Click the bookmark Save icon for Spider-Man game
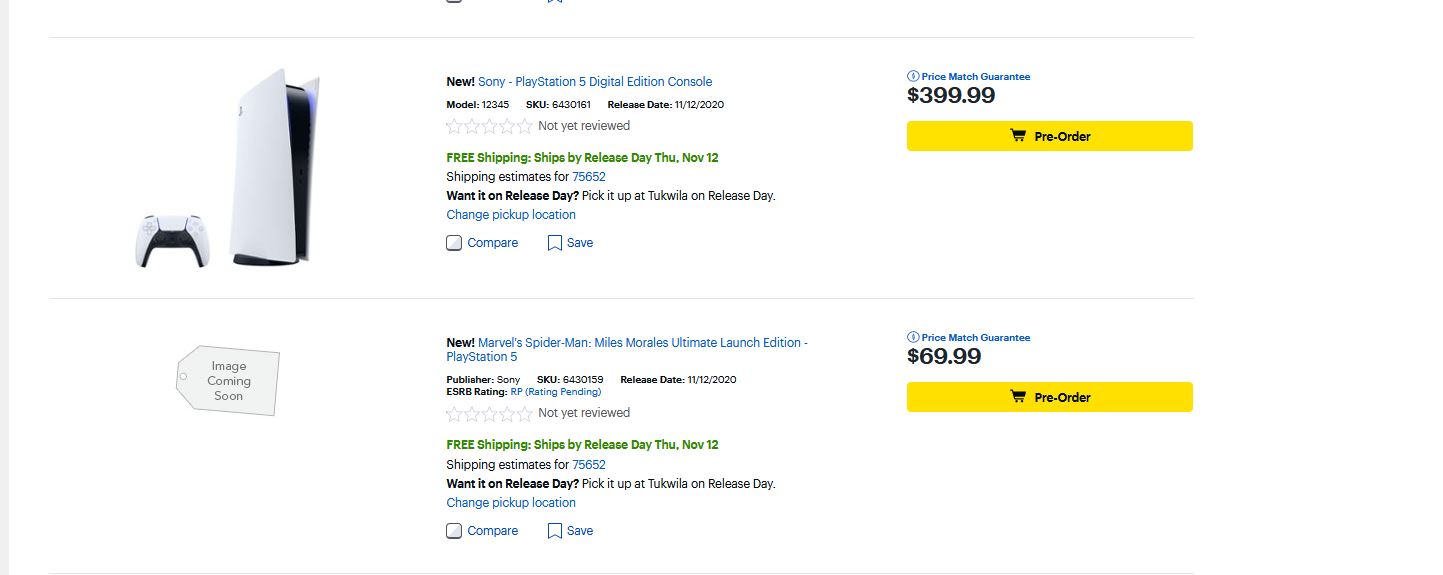Screen dimensions: 1443x575 [x=555, y=531]
